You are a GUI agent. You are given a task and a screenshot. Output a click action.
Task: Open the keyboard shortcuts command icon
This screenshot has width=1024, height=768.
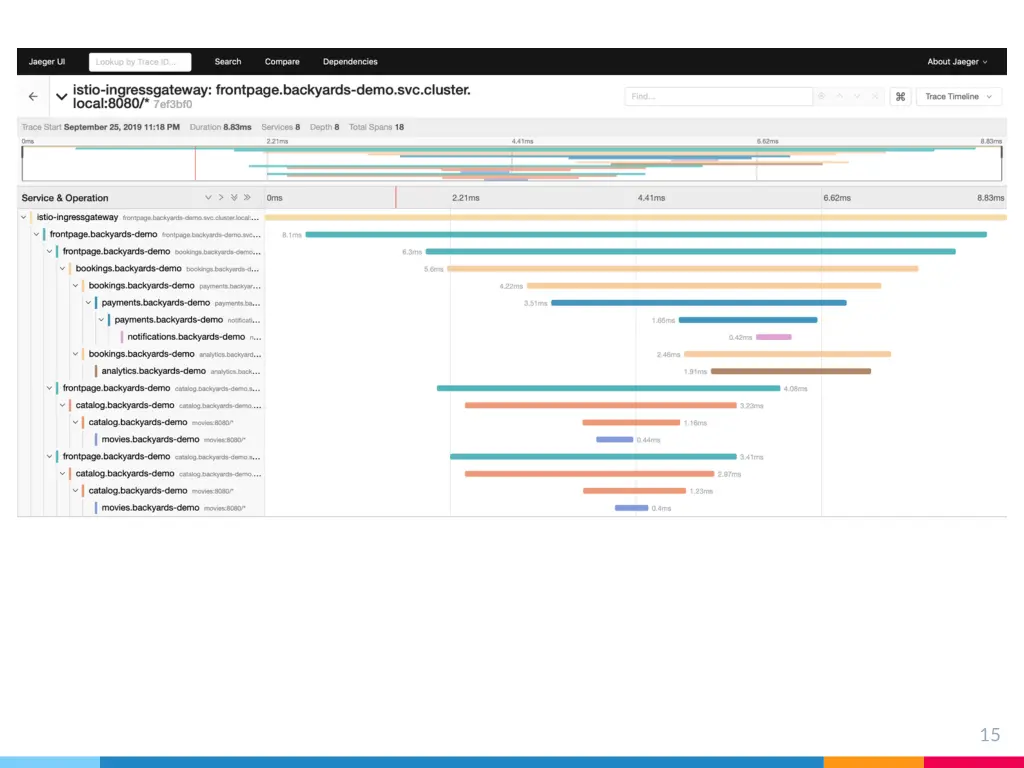coord(900,97)
